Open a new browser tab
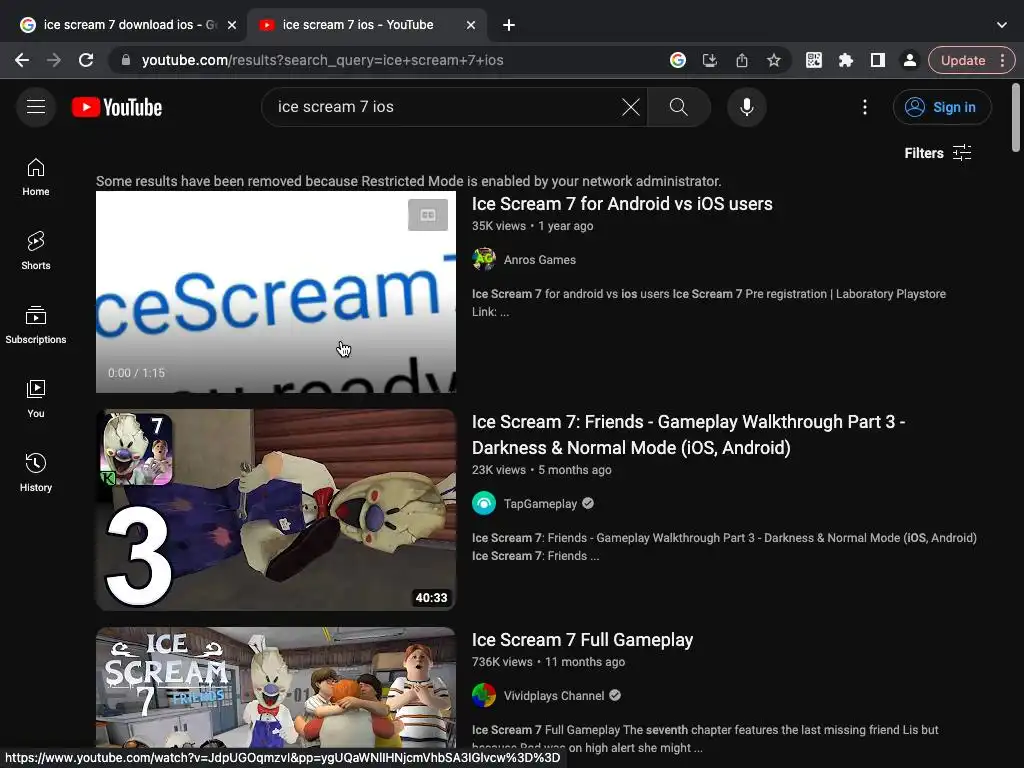This screenshot has width=1024, height=768. coord(509,25)
